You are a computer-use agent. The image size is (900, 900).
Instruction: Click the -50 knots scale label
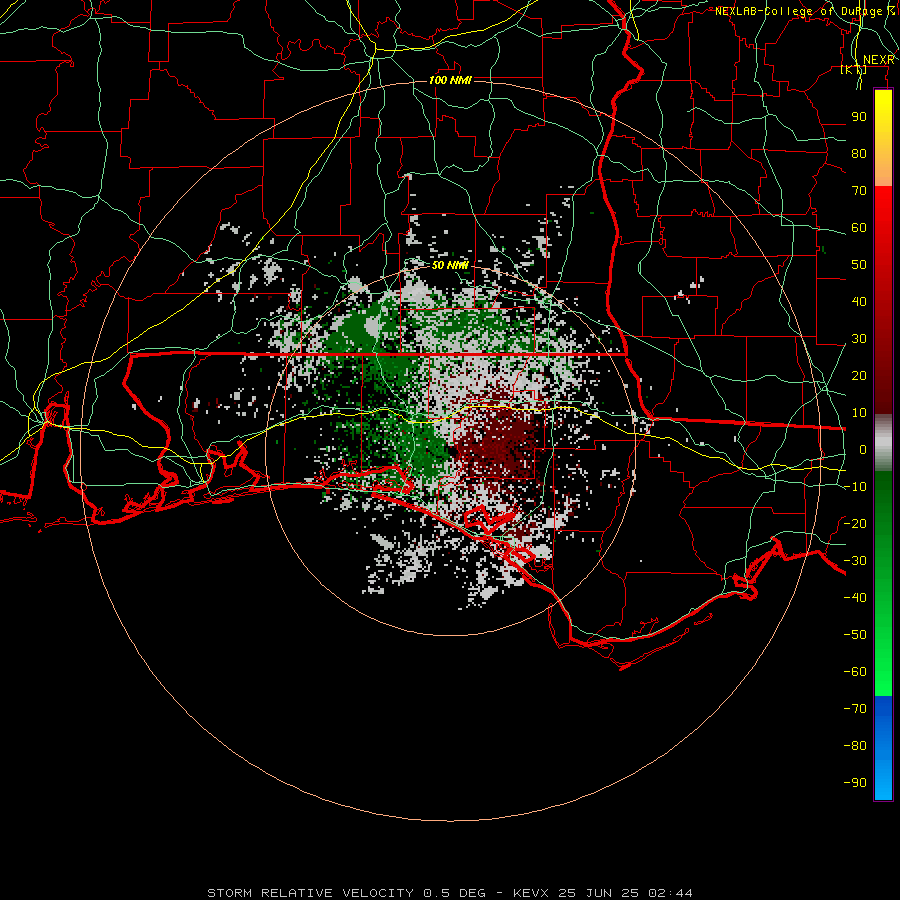click(855, 635)
